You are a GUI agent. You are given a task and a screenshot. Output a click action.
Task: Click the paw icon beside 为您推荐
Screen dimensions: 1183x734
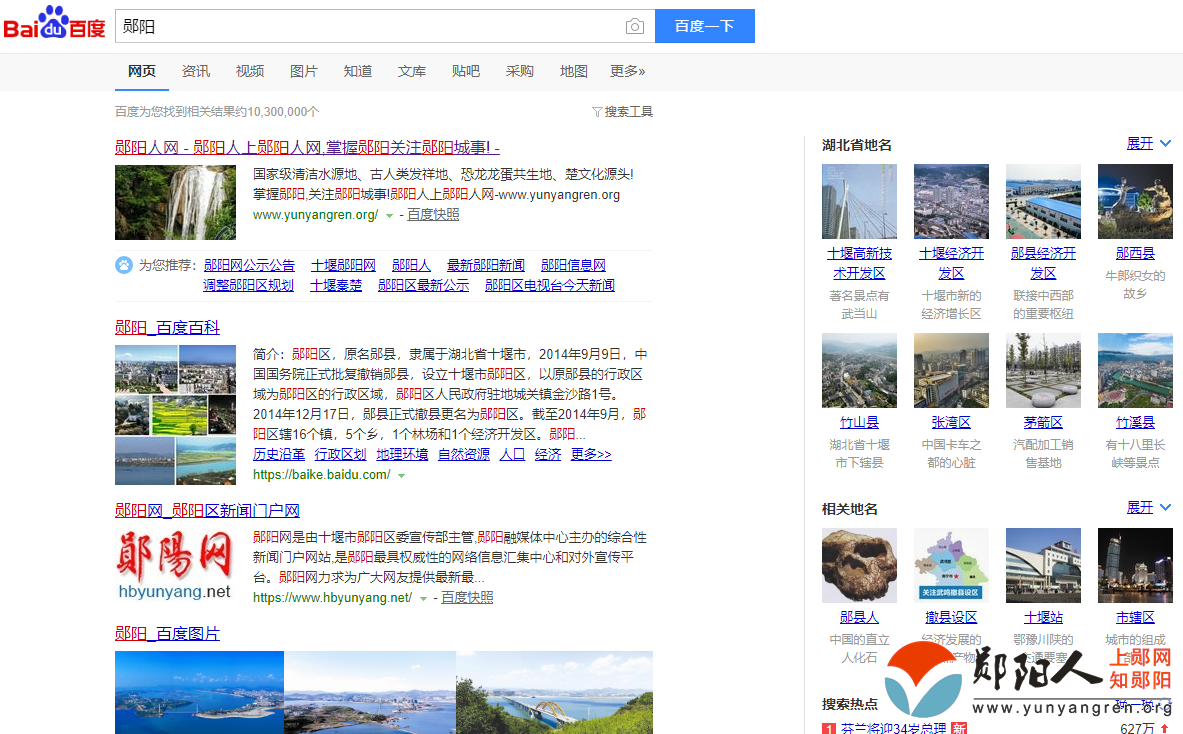(x=124, y=265)
